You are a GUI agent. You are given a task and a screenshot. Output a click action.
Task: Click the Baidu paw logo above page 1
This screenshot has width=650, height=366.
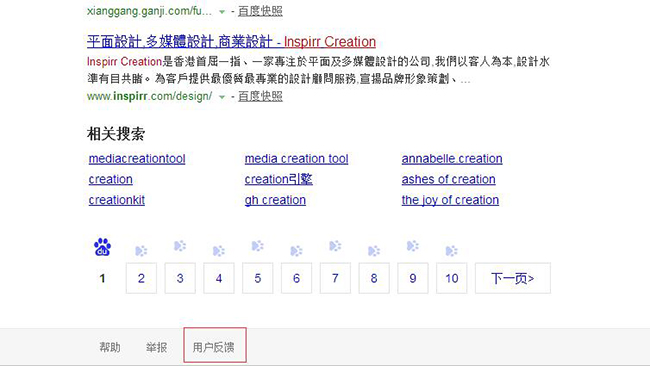[102, 247]
